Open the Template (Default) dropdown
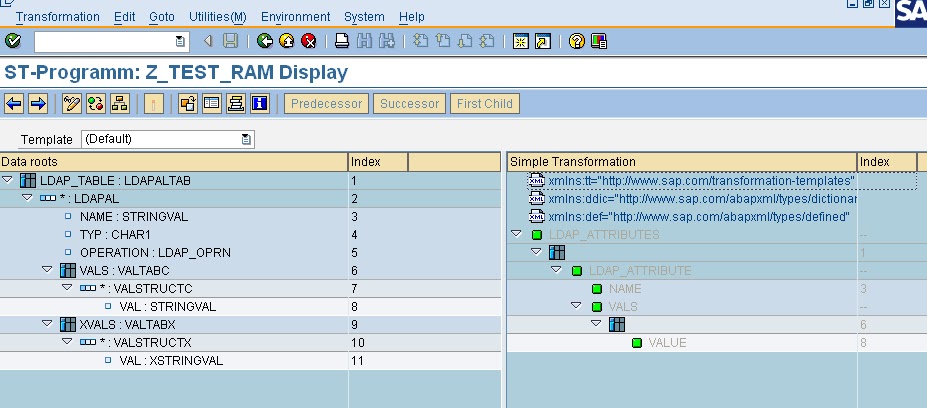 pos(246,140)
